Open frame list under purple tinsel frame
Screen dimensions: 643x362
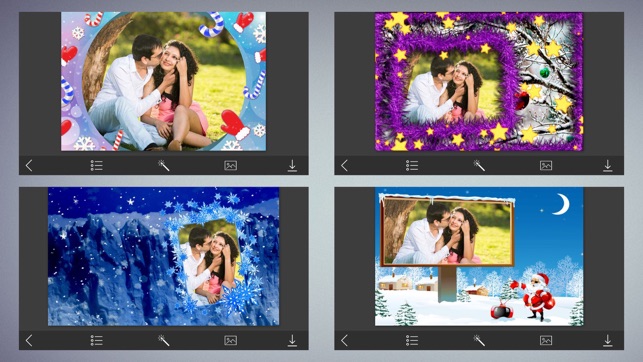tap(412, 166)
